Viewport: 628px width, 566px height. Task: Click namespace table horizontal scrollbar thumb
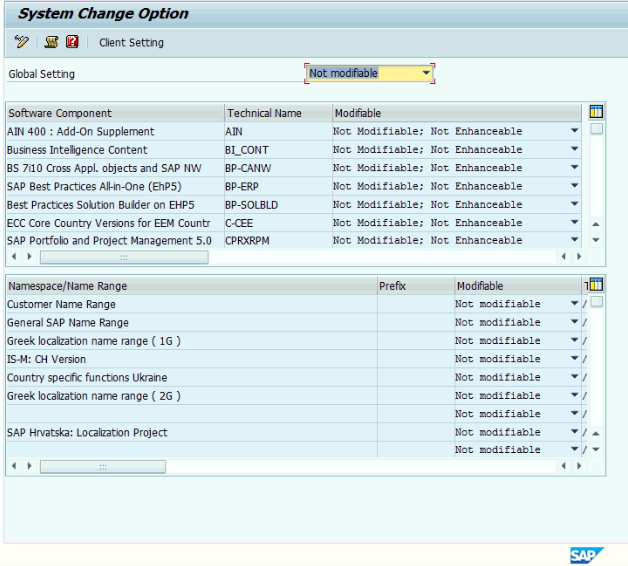103,467
